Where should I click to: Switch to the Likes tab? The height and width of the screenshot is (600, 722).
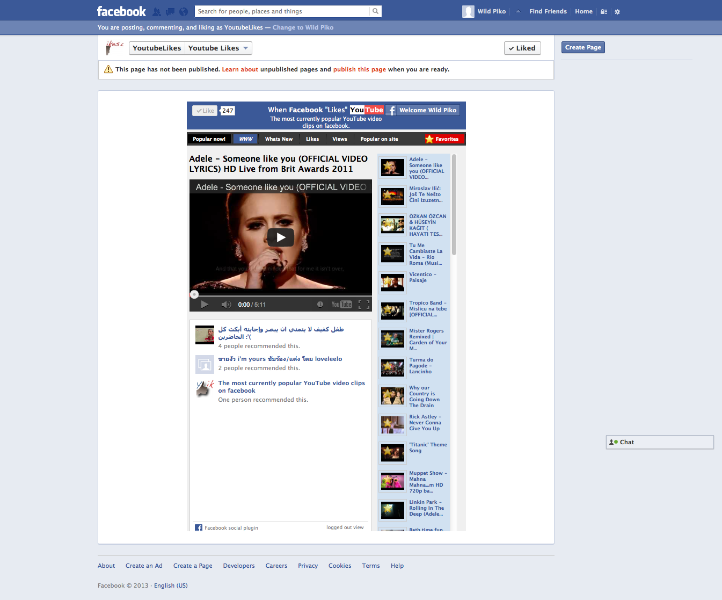coord(312,139)
